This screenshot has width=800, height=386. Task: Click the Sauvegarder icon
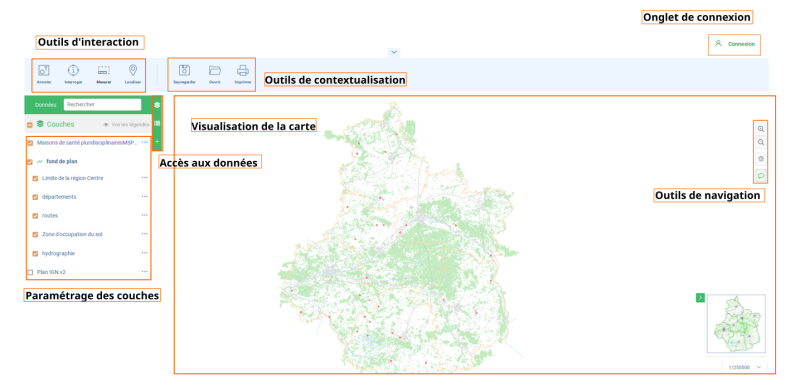tap(185, 70)
